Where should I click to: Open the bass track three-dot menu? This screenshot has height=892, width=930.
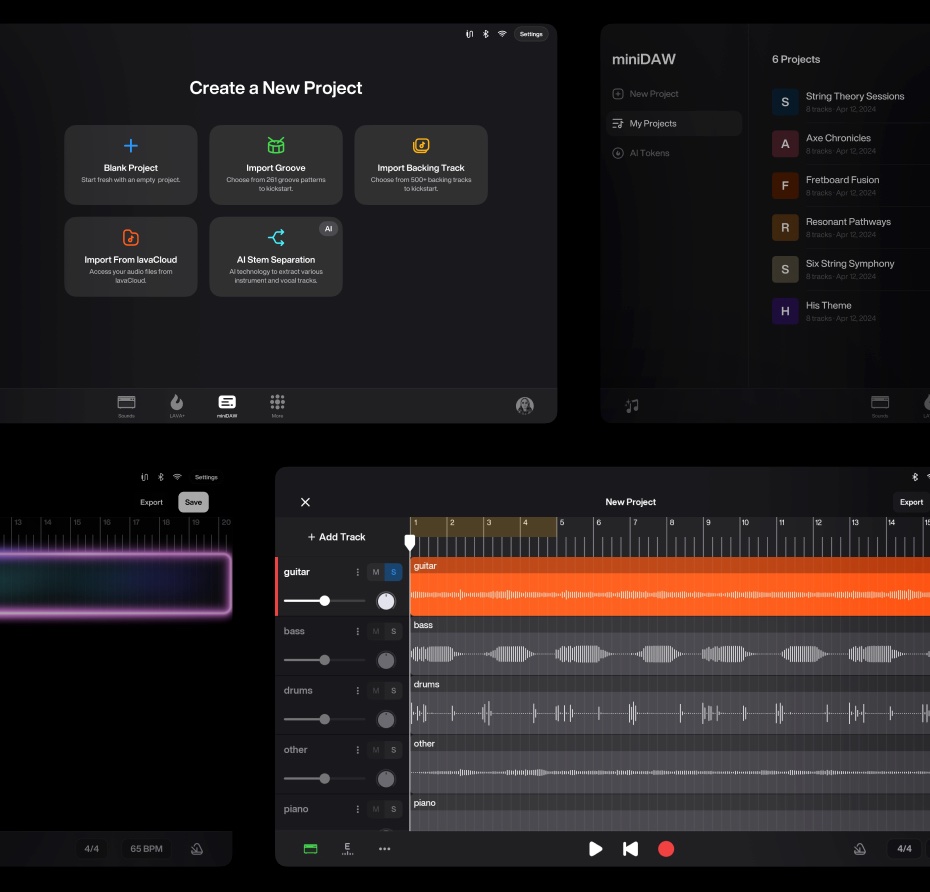click(x=358, y=632)
